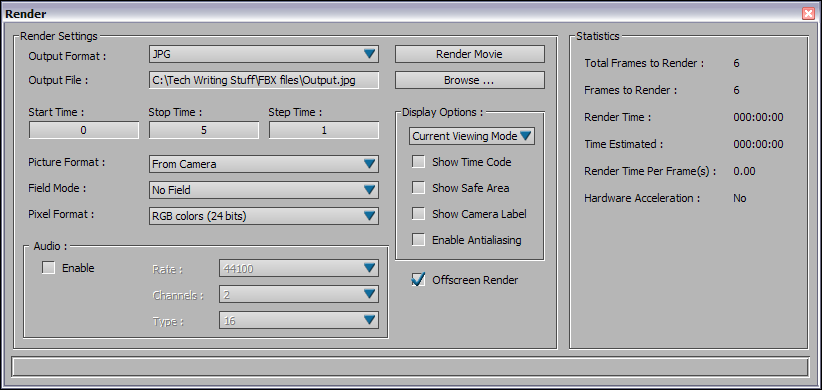Select the Stop Time value field

tap(204, 131)
